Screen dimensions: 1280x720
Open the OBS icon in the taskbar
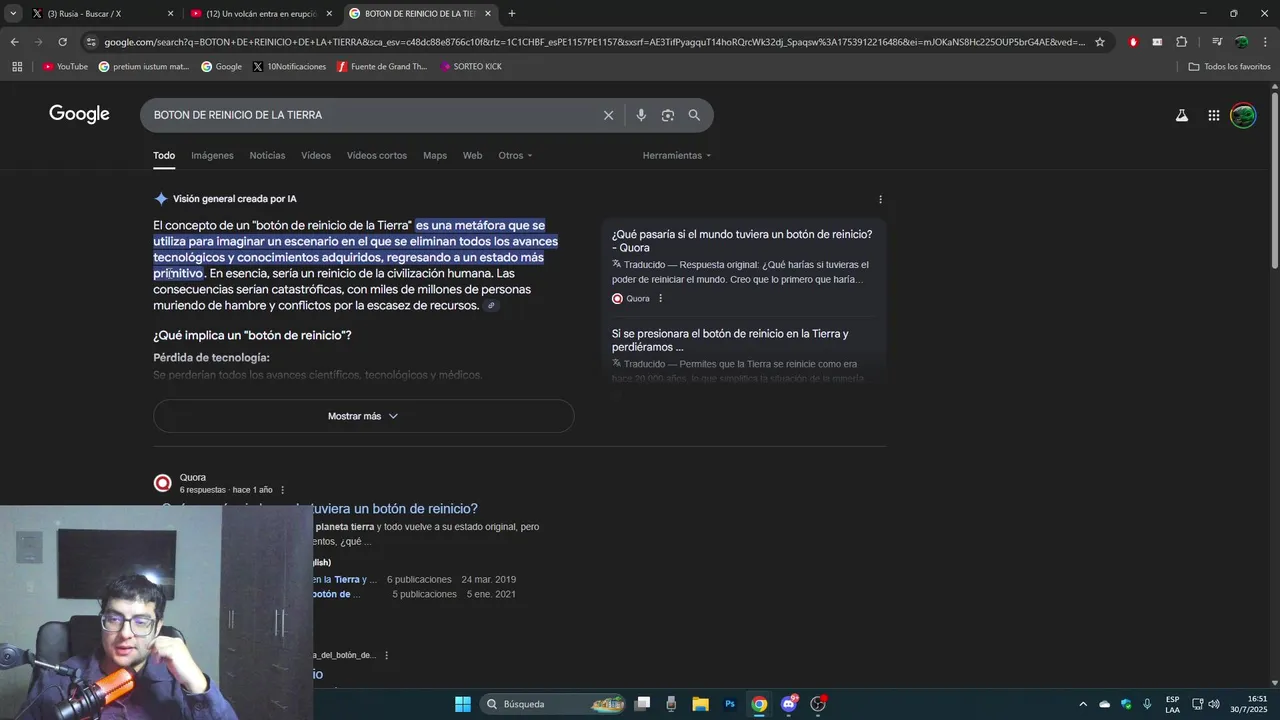click(818, 704)
